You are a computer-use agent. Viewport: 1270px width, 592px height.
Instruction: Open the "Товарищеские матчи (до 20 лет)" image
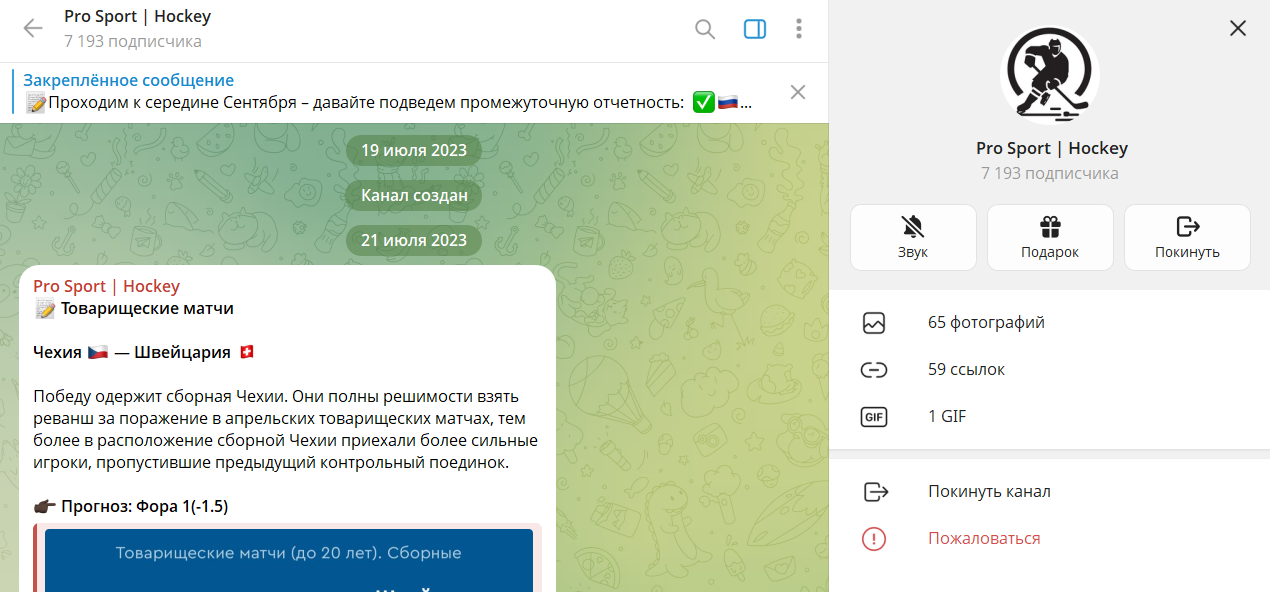pyautogui.click(x=289, y=560)
